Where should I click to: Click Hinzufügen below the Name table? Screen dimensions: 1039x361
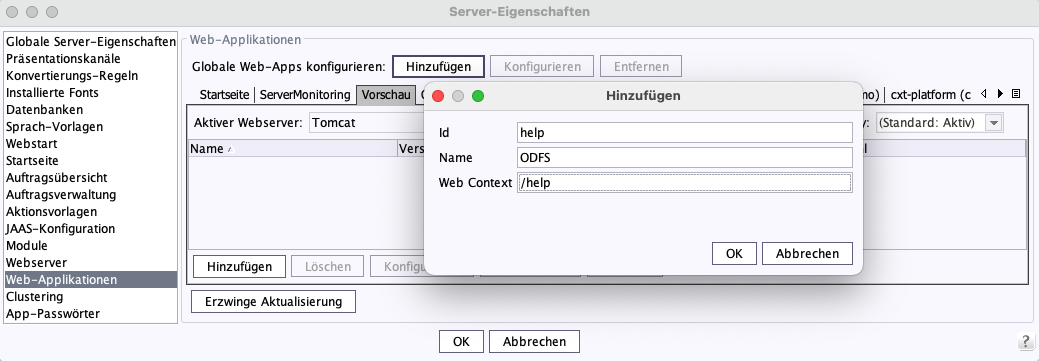tap(240, 267)
